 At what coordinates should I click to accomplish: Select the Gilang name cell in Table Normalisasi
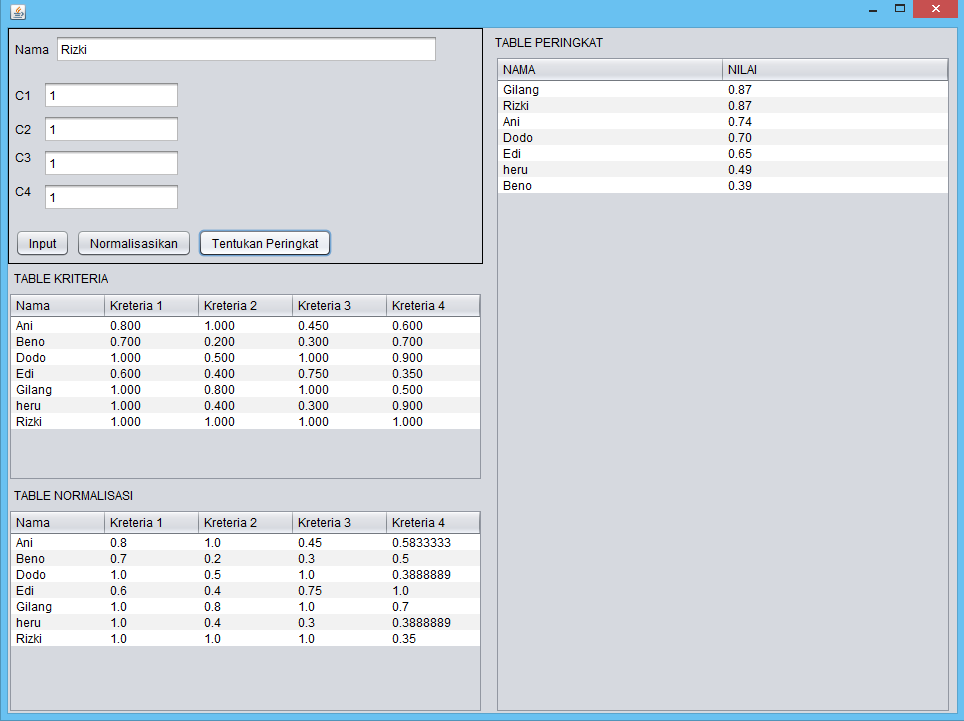58,607
